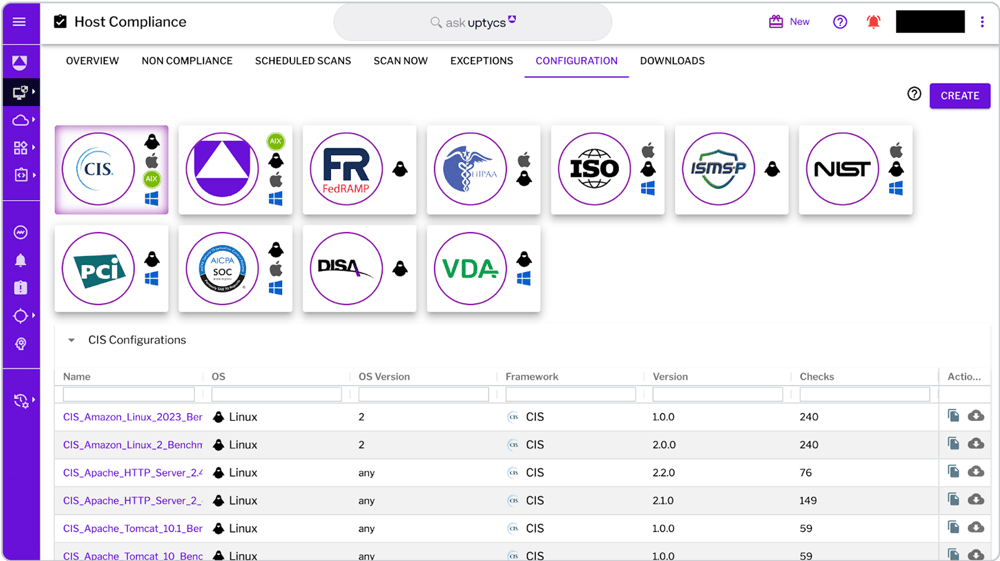
Task: Open the endpoint devices sidebar icon
Action: click(x=20, y=92)
